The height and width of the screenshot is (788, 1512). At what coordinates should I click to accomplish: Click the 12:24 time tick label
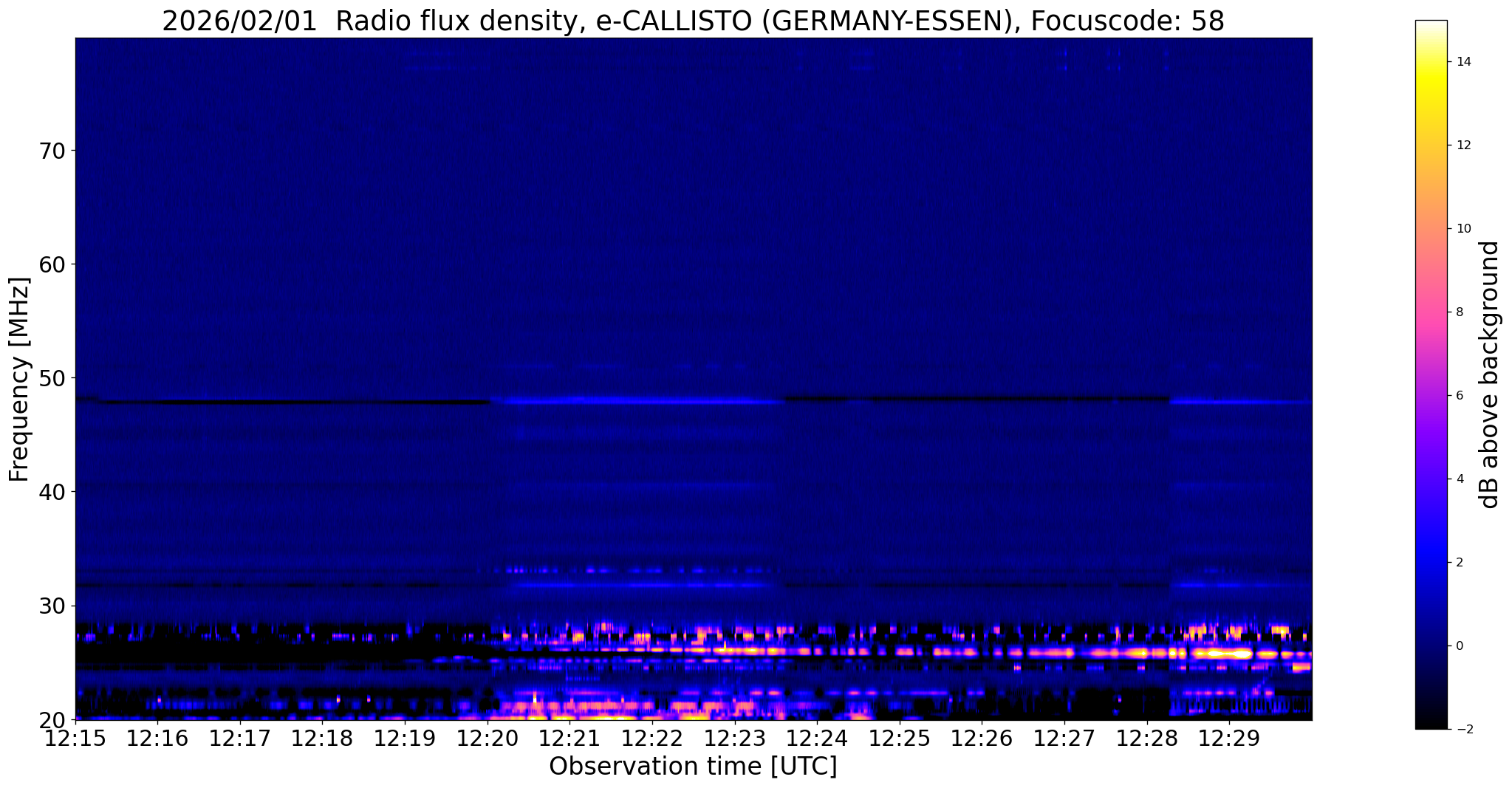[x=817, y=738]
